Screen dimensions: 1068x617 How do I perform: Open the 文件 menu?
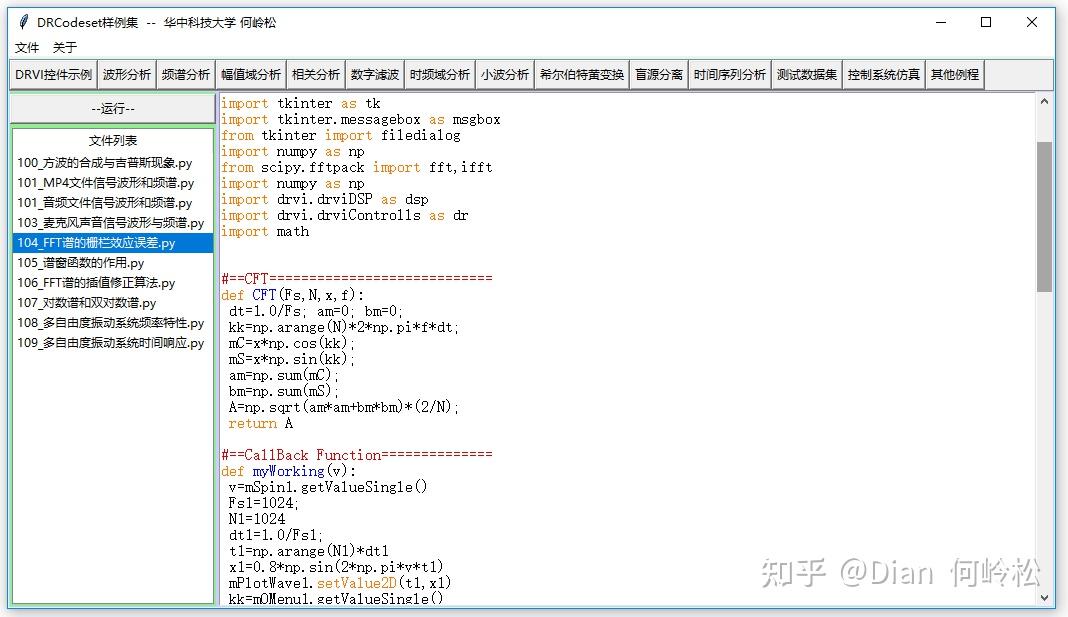tap(27, 47)
